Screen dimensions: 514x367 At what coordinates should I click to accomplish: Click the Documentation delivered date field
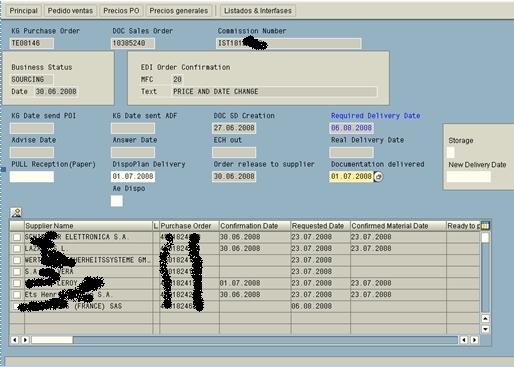tap(351, 176)
